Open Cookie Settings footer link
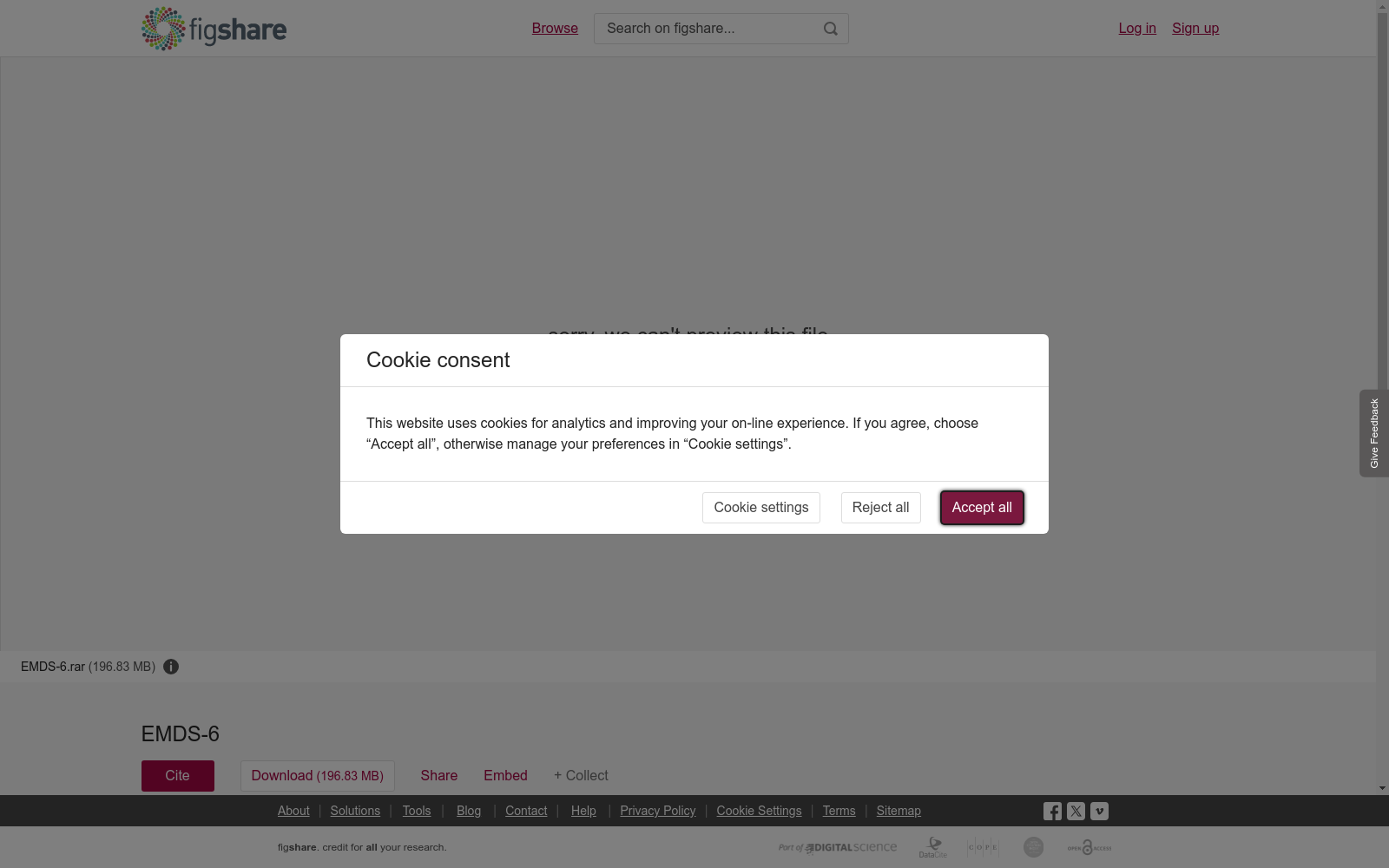Image resolution: width=1389 pixels, height=868 pixels. tap(759, 811)
